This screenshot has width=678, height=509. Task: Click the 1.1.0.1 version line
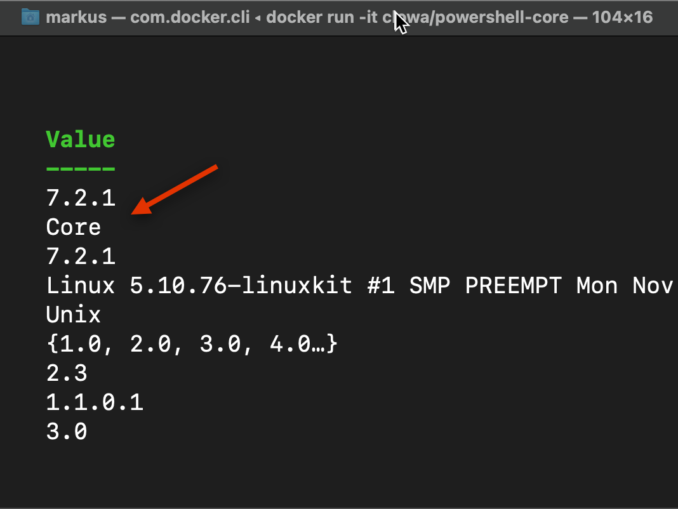95,402
